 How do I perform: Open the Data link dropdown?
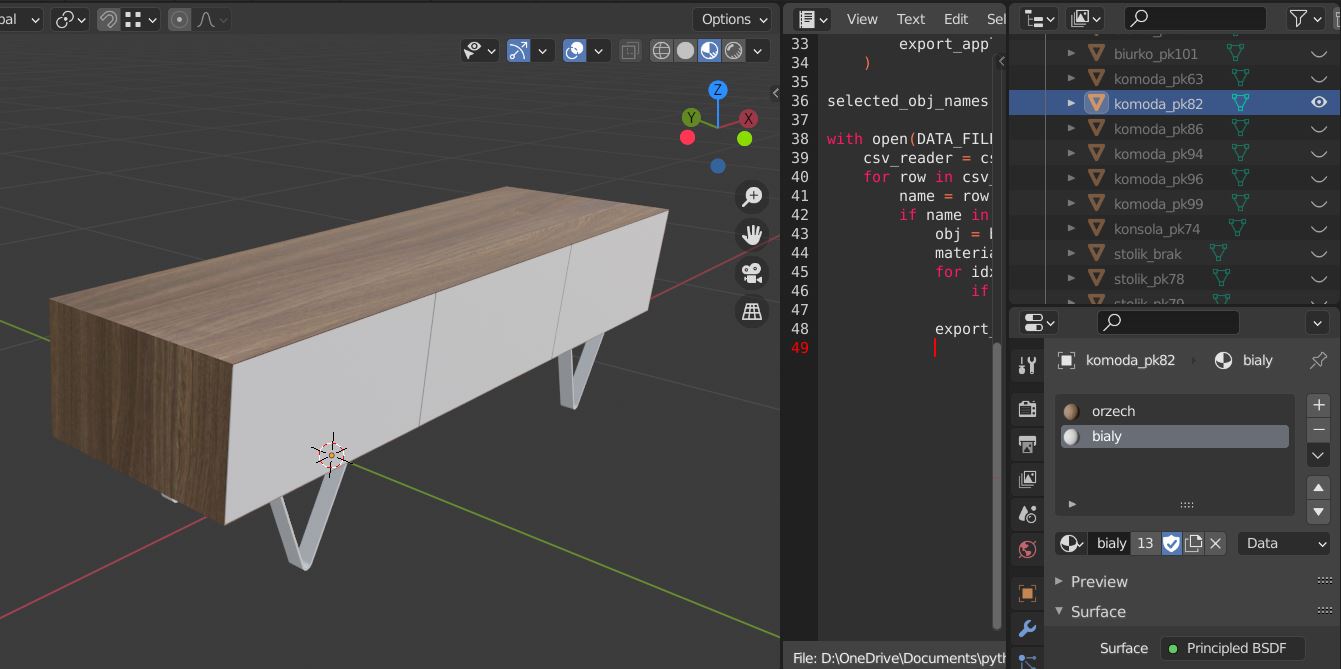tap(1285, 543)
